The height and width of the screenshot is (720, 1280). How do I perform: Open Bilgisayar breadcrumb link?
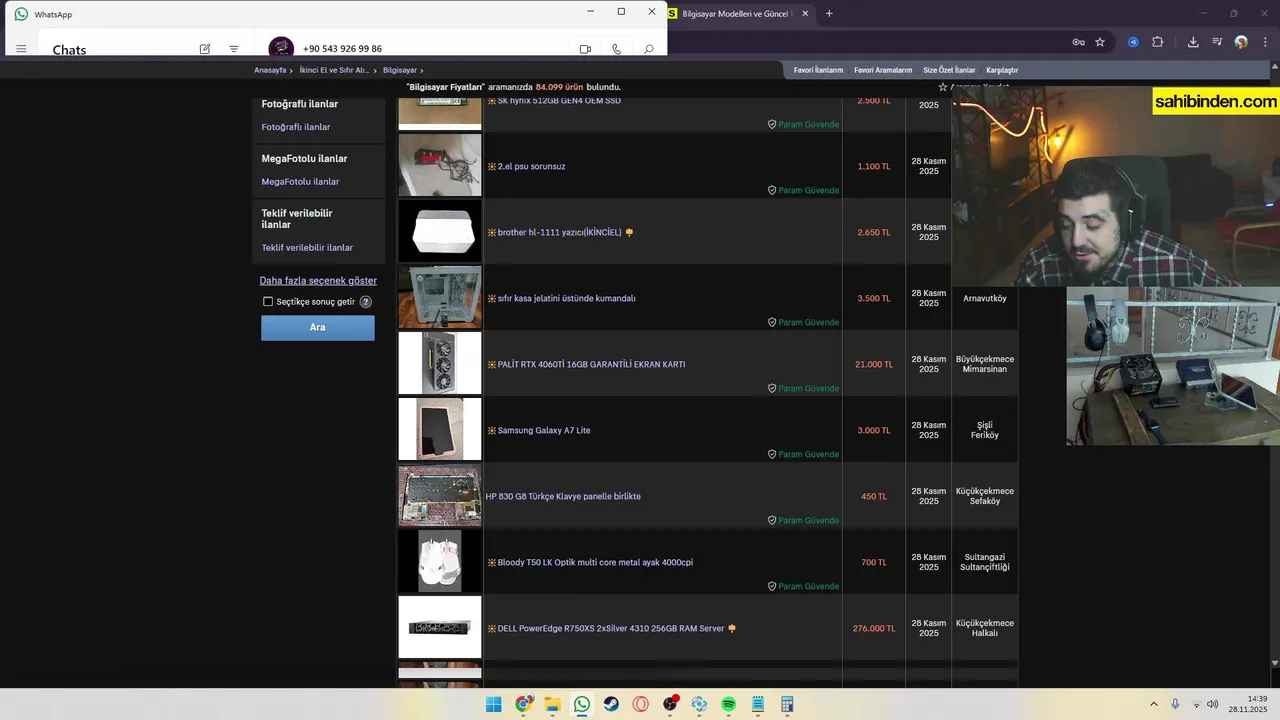[400, 70]
